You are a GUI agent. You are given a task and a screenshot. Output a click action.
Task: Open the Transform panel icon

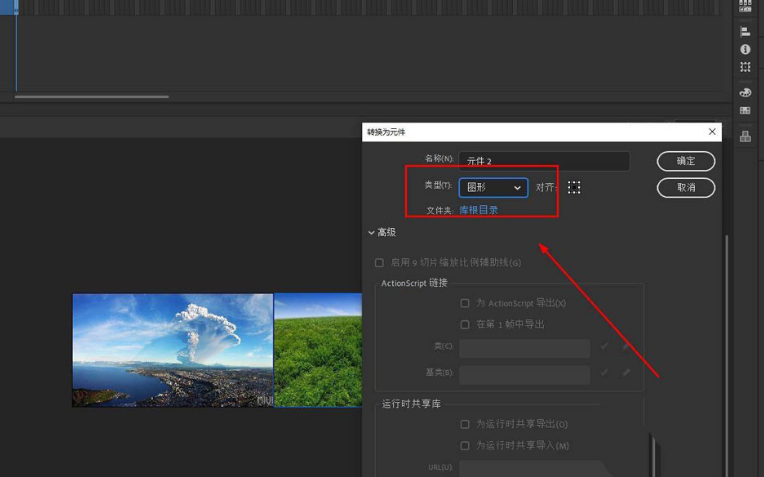click(x=745, y=67)
